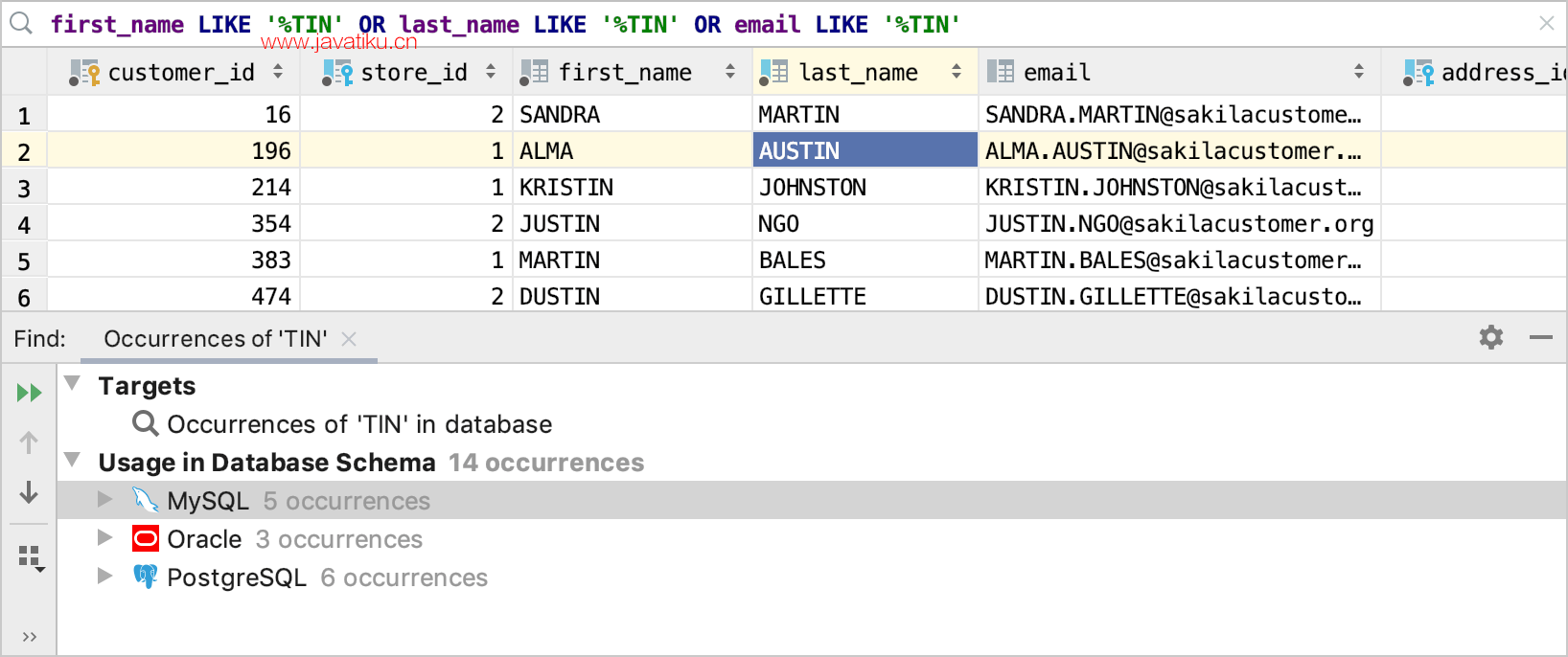1568x657 pixels.
Task: Click the customer_id value 354
Action: (x=173, y=223)
